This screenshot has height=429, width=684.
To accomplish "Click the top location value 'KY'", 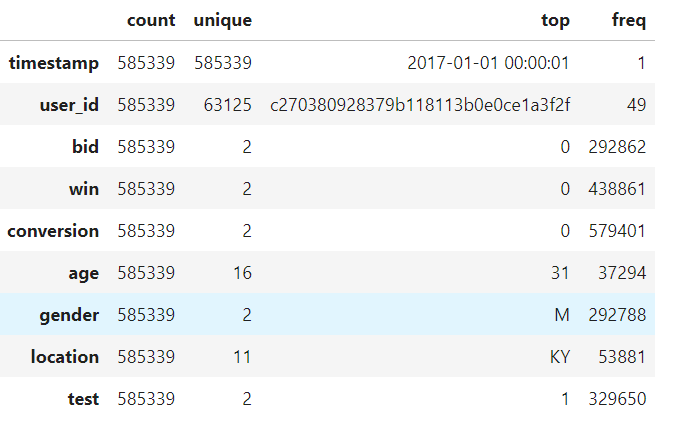I will [x=559, y=357].
